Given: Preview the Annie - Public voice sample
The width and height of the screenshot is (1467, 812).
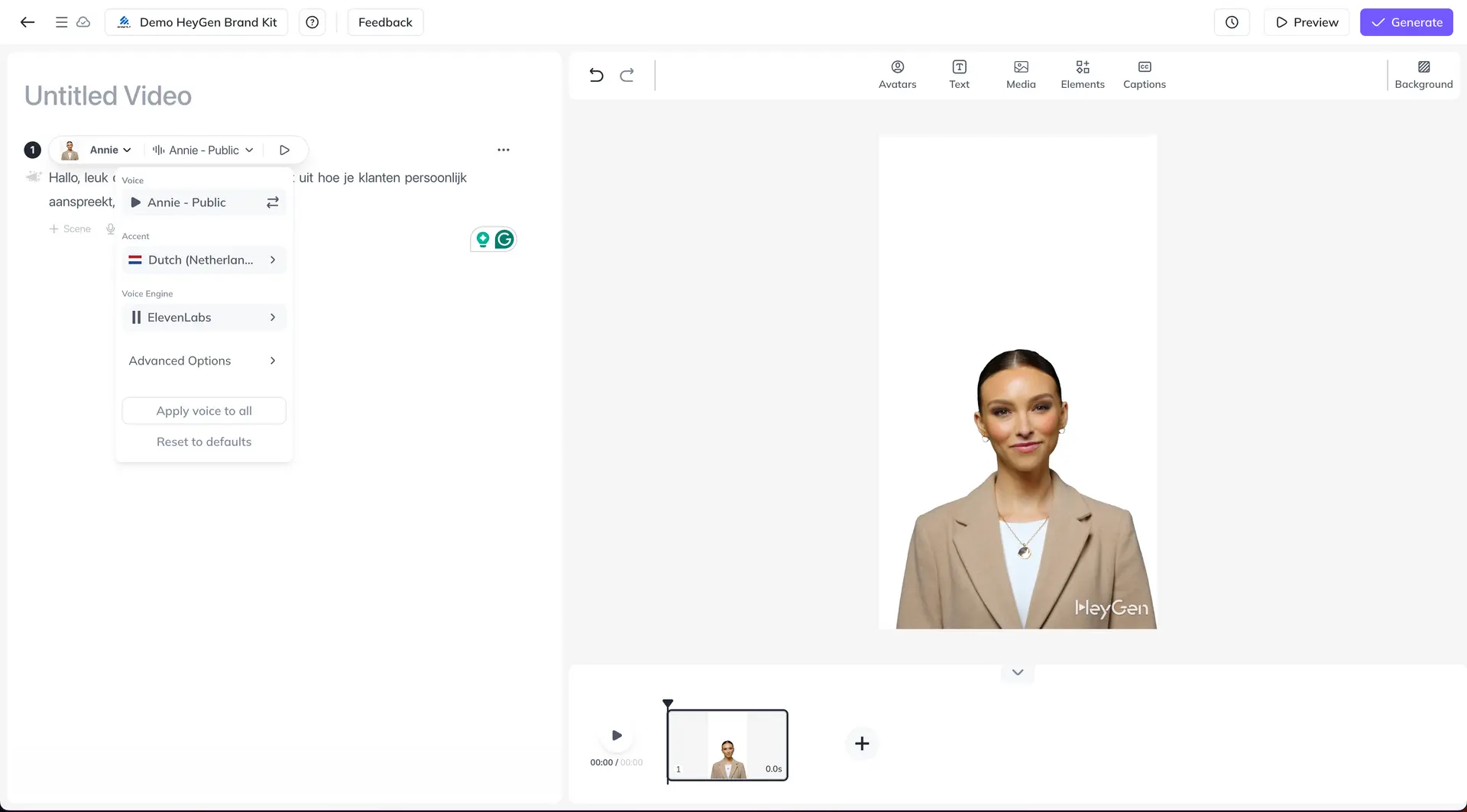Looking at the screenshot, I should (135, 202).
